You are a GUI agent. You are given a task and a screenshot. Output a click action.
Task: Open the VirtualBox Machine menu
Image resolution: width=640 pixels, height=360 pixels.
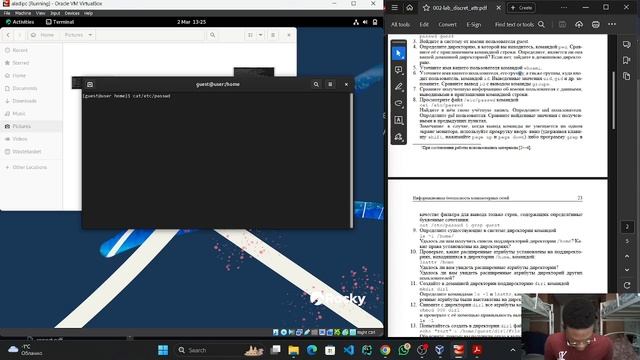(x=23, y=13)
